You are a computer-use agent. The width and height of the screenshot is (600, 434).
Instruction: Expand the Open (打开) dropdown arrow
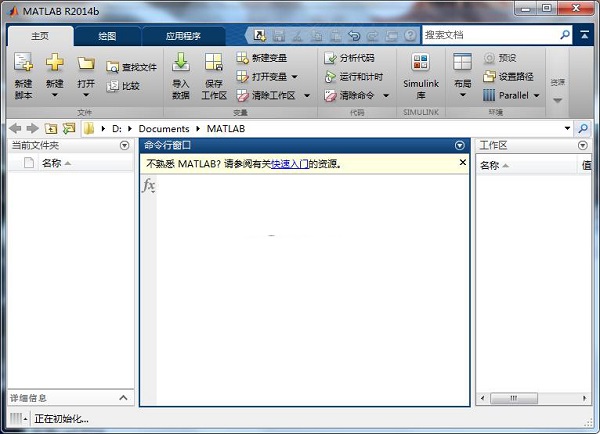pos(86,95)
